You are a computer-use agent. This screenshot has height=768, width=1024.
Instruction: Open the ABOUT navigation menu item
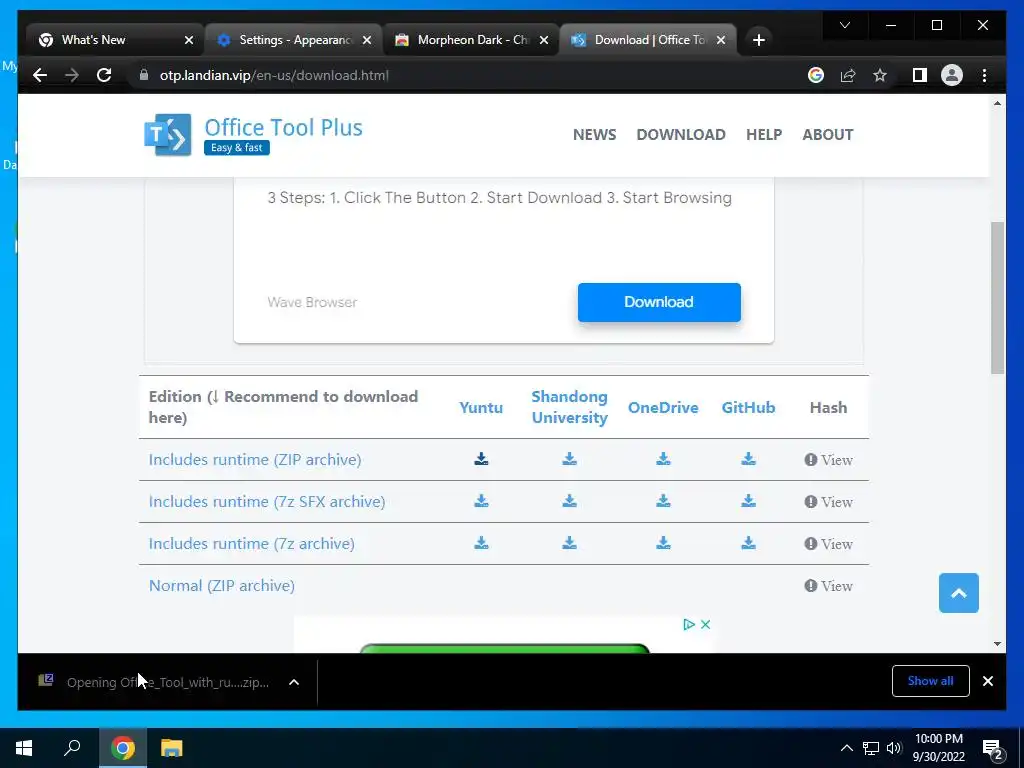[827, 135]
